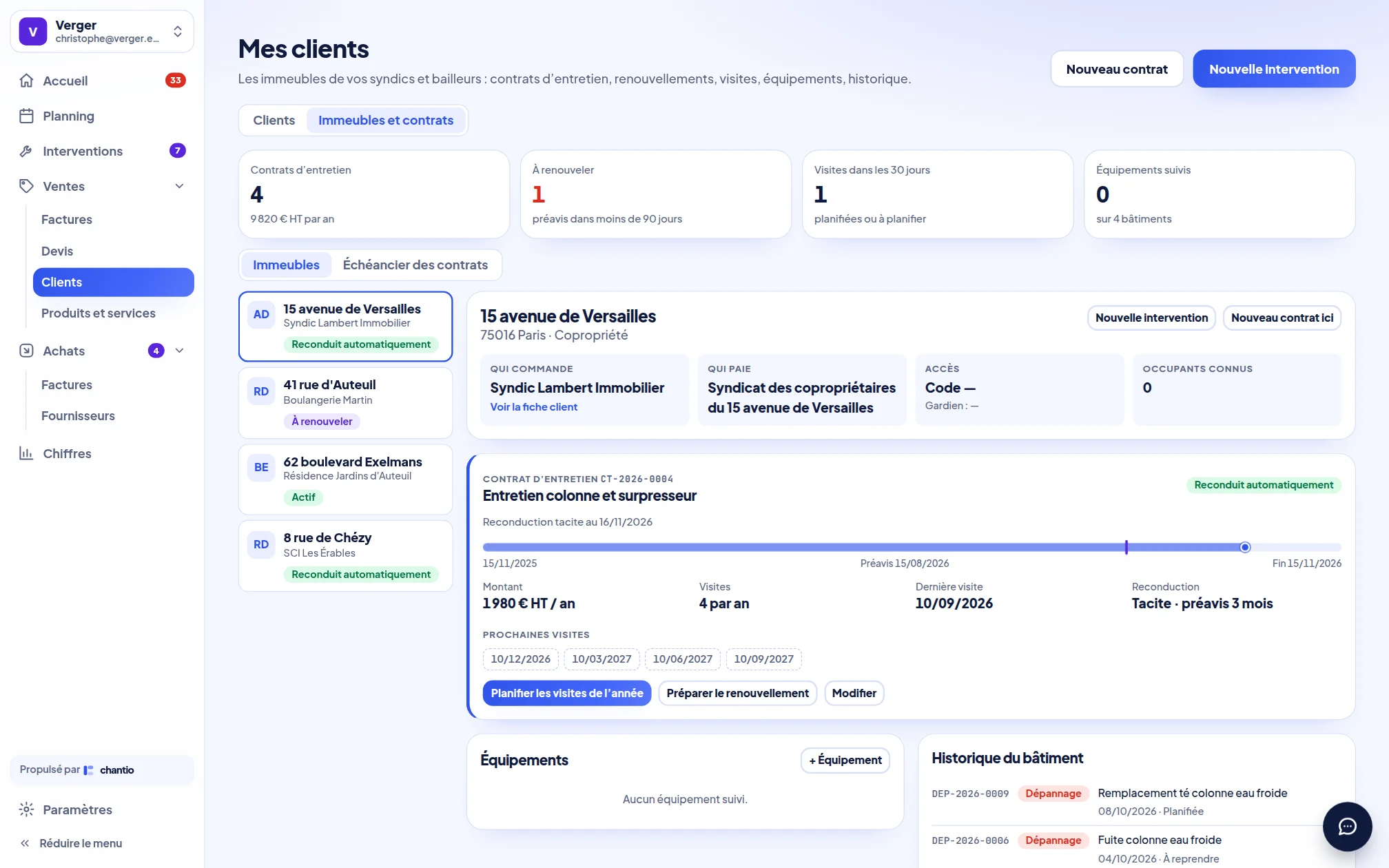This screenshot has width=1389, height=868.
Task: Click Nouveau contrat ici button
Action: pos(1282,318)
